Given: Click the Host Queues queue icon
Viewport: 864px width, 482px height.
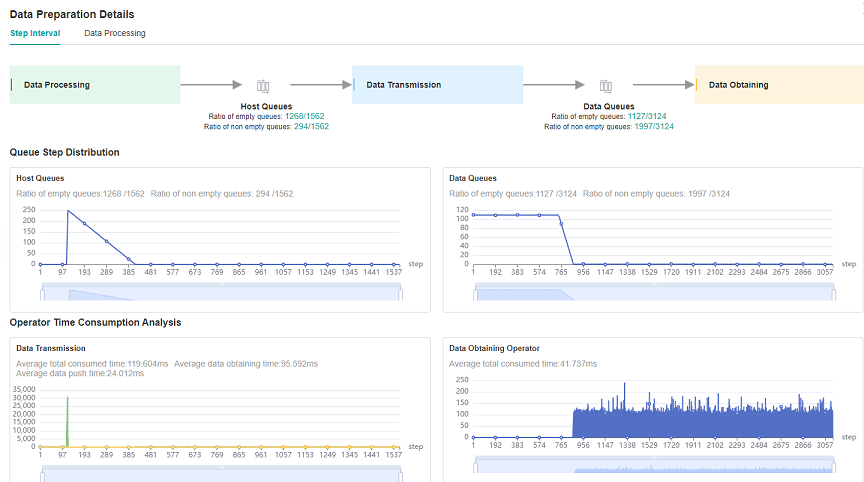Looking at the screenshot, I should 263,86.
